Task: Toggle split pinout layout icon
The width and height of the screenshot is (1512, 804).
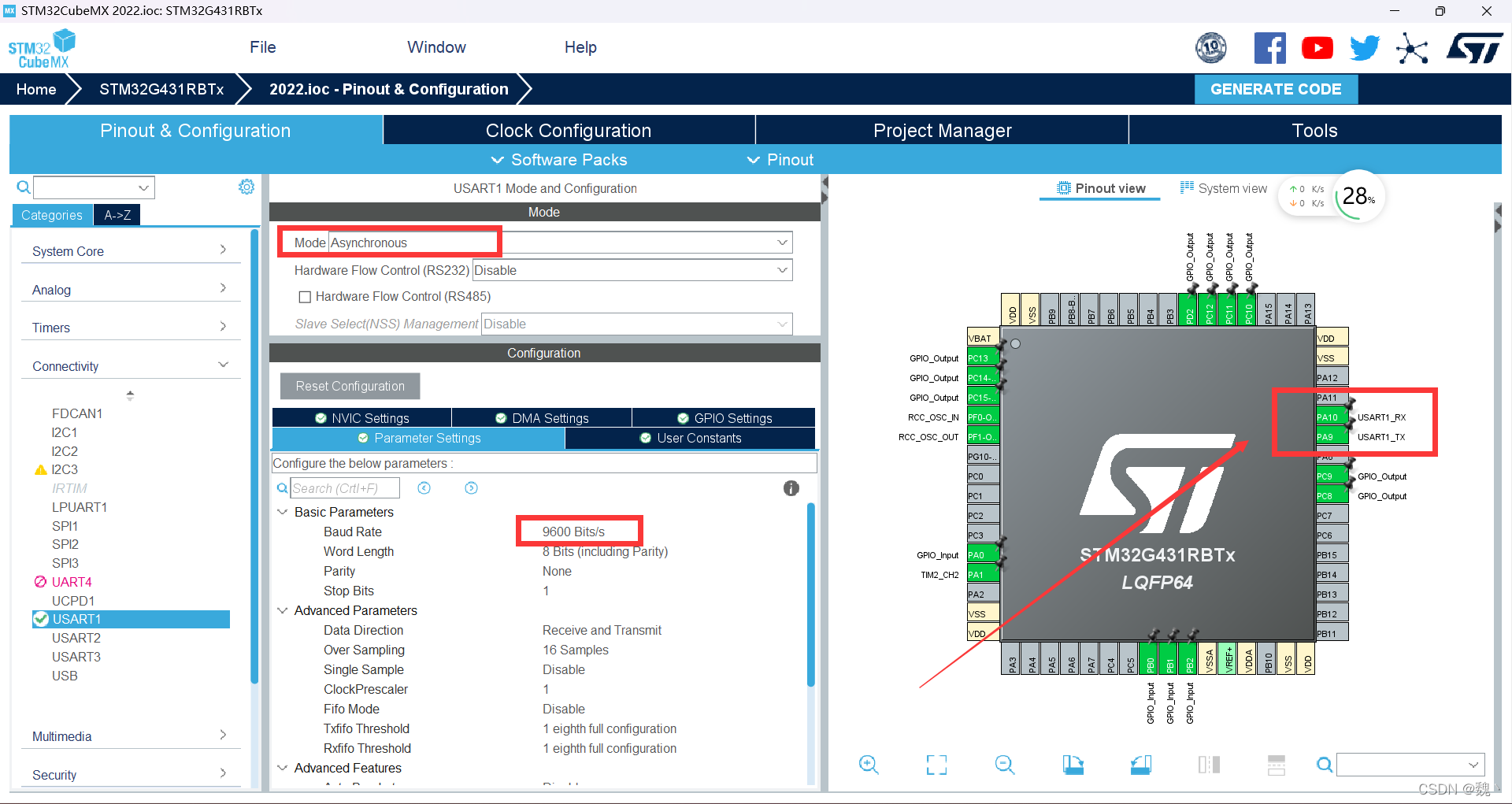Action: click(x=1209, y=765)
